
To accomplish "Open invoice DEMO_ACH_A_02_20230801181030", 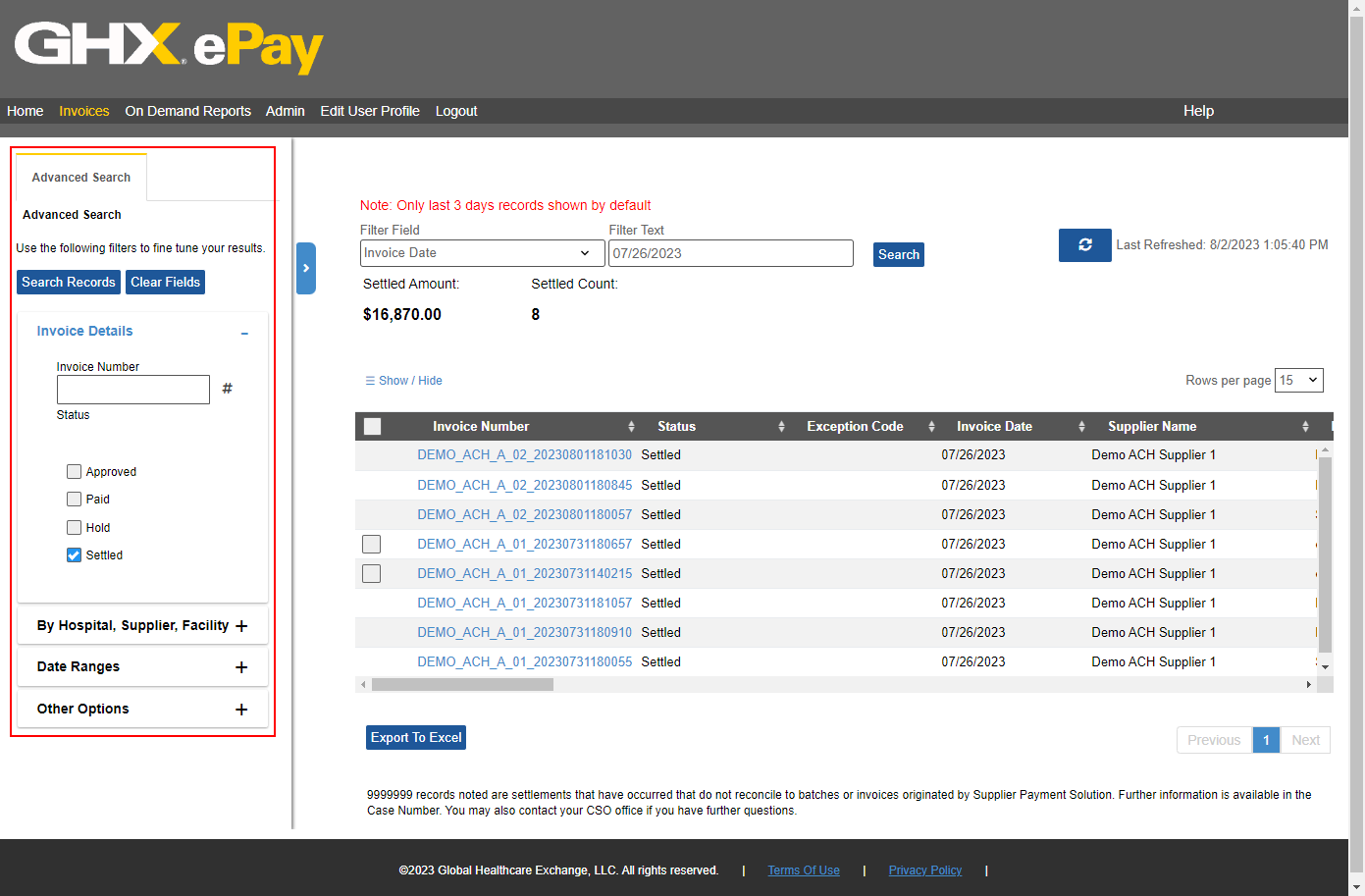I will (x=525, y=455).
